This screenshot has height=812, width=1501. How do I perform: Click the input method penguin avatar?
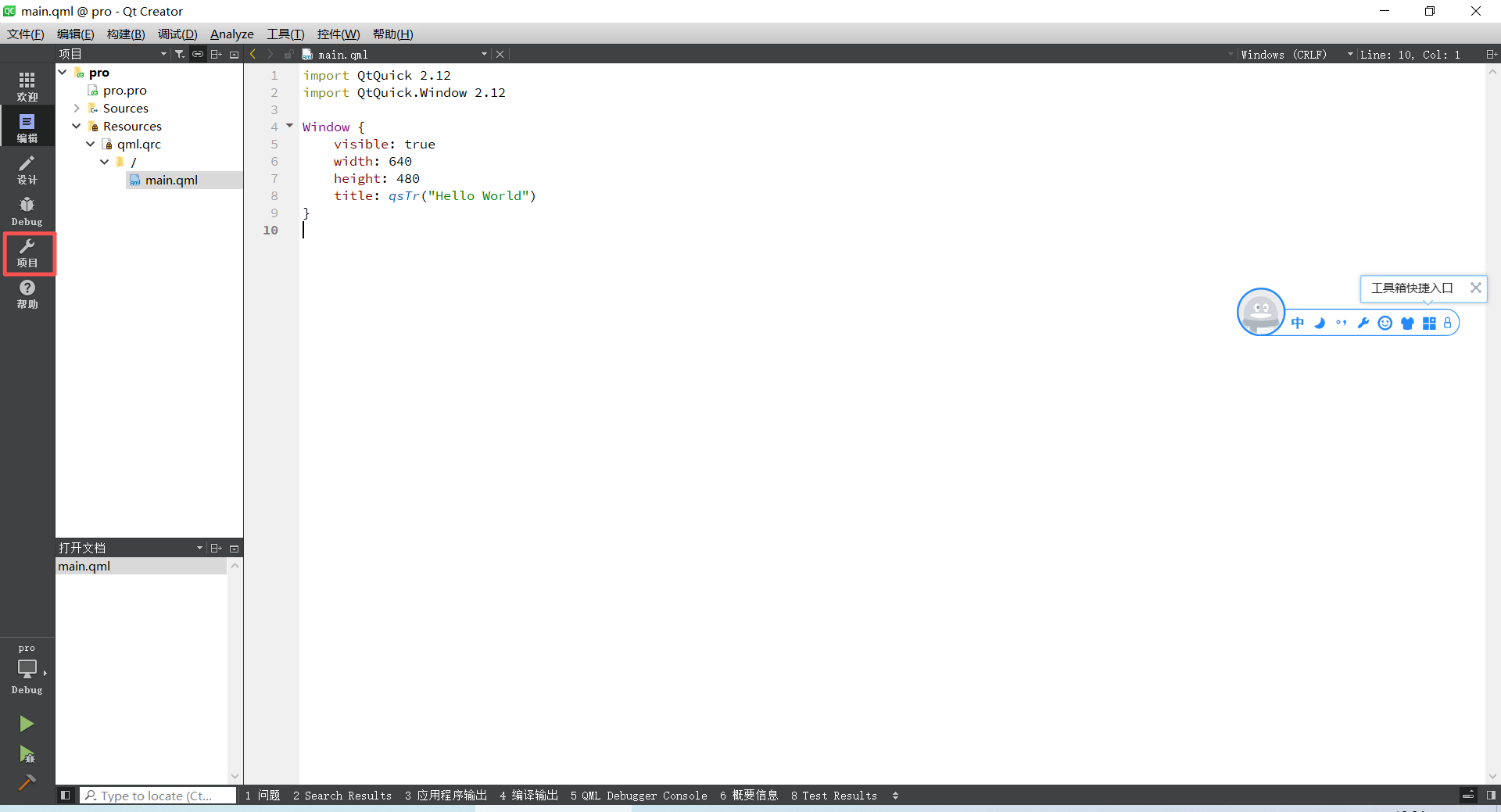click(1261, 312)
